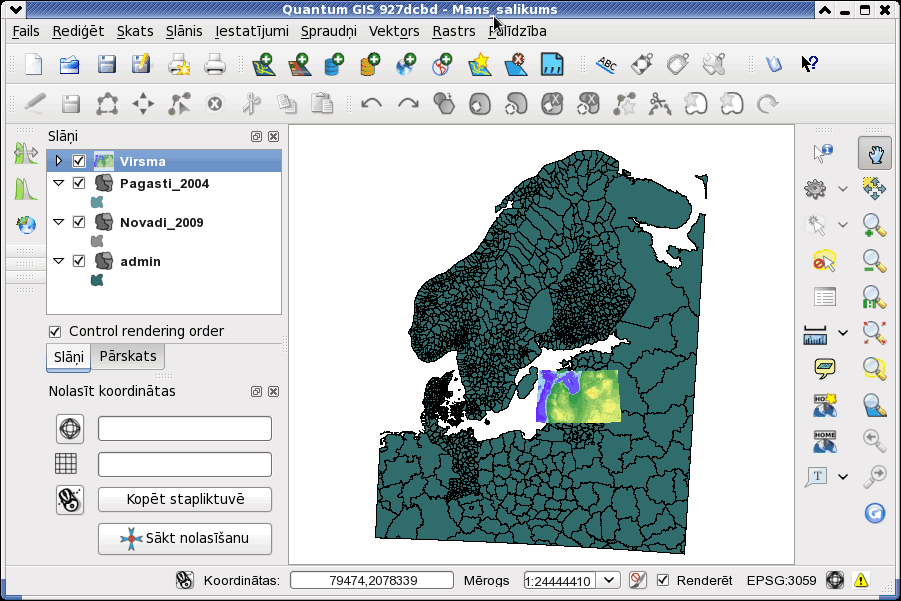Open CRS status globe icon in status bar
The height and width of the screenshot is (601, 901).
pos(834,580)
